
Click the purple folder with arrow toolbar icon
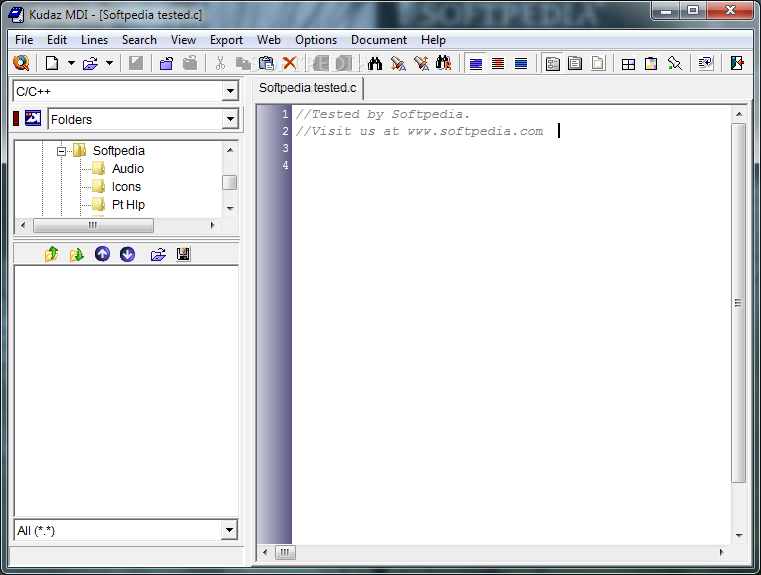click(x=166, y=63)
